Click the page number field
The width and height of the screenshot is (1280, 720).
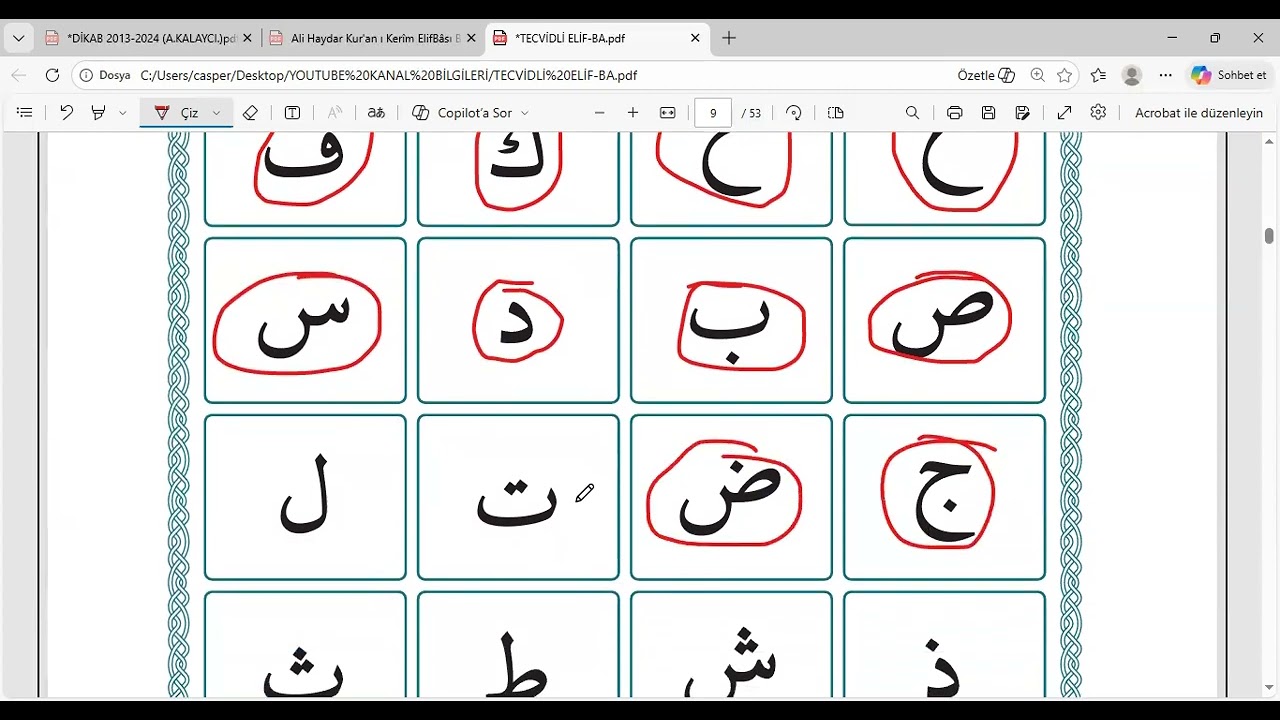(713, 113)
